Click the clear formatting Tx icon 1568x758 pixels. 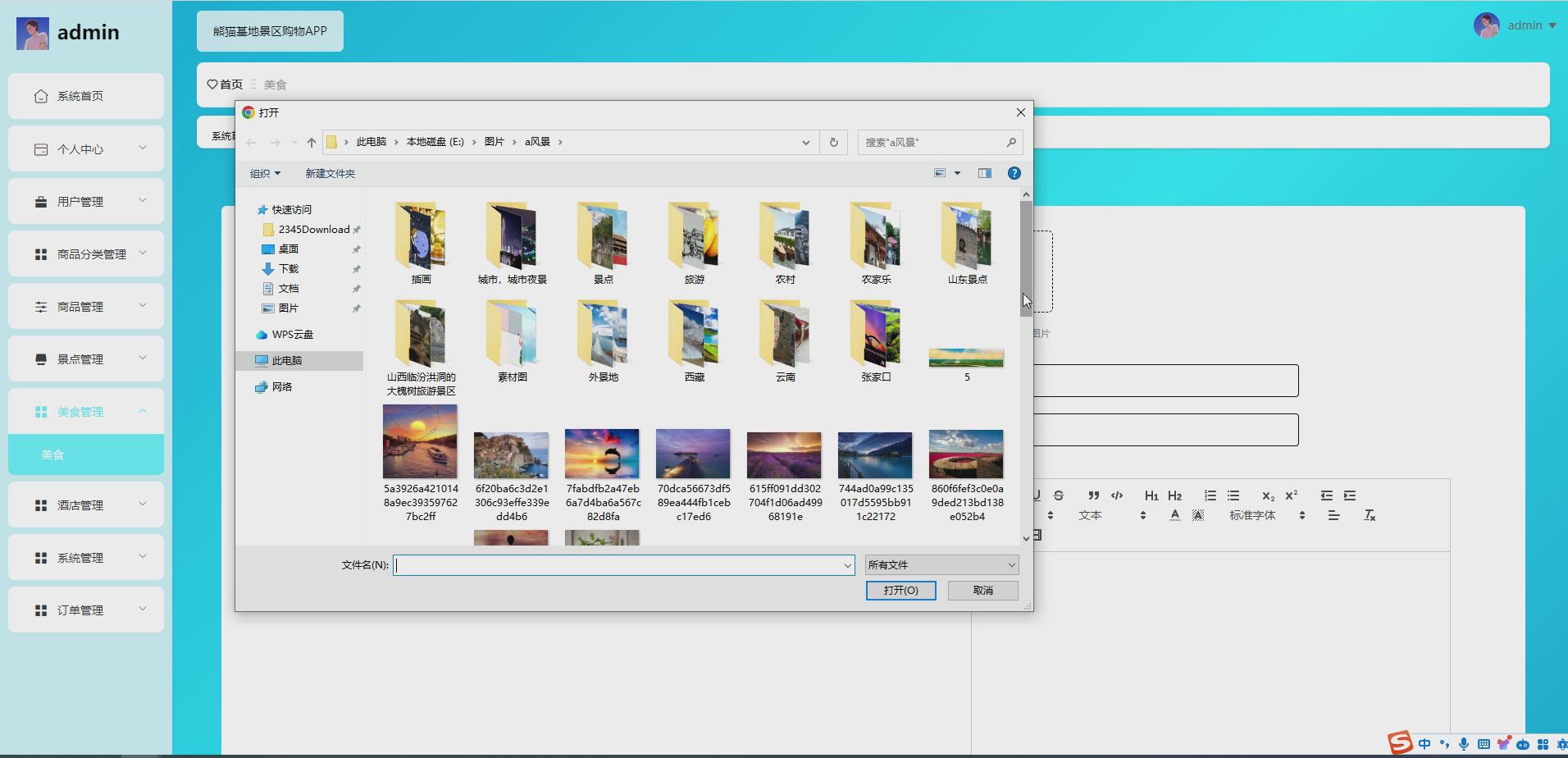point(1369,515)
